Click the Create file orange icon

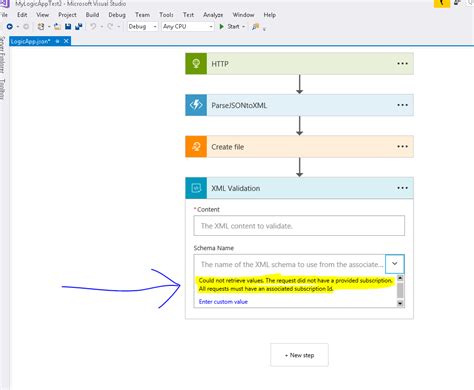[x=196, y=146]
